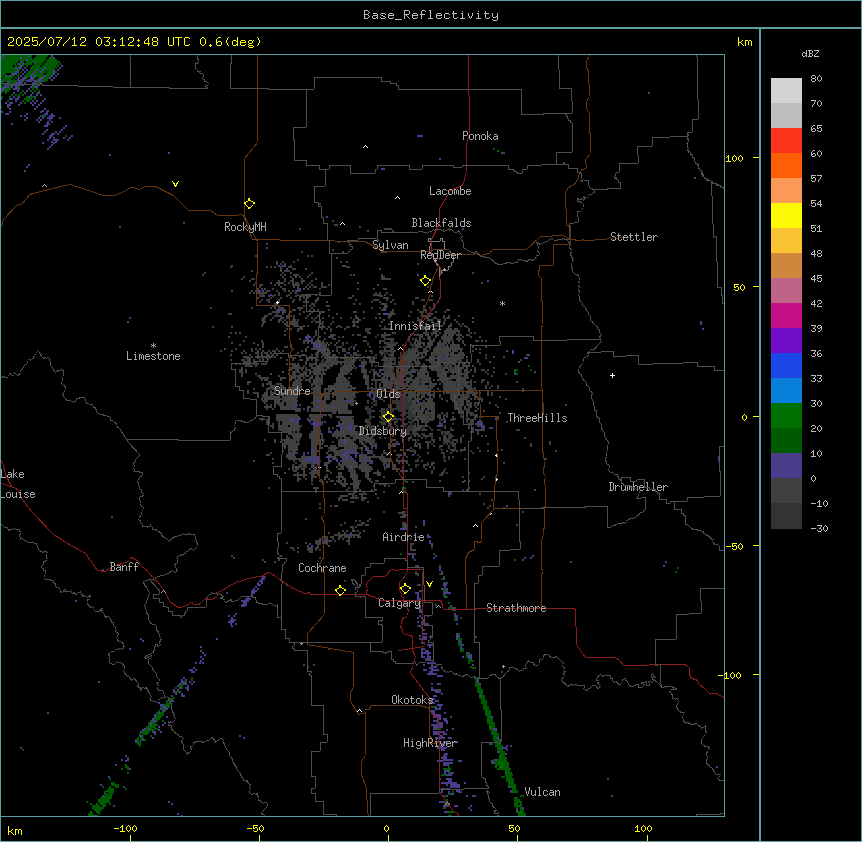The height and width of the screenshot is (842, 862).
Task: Select the yellow 51-54 dBZ legend swatch
Action: point(786,215)
